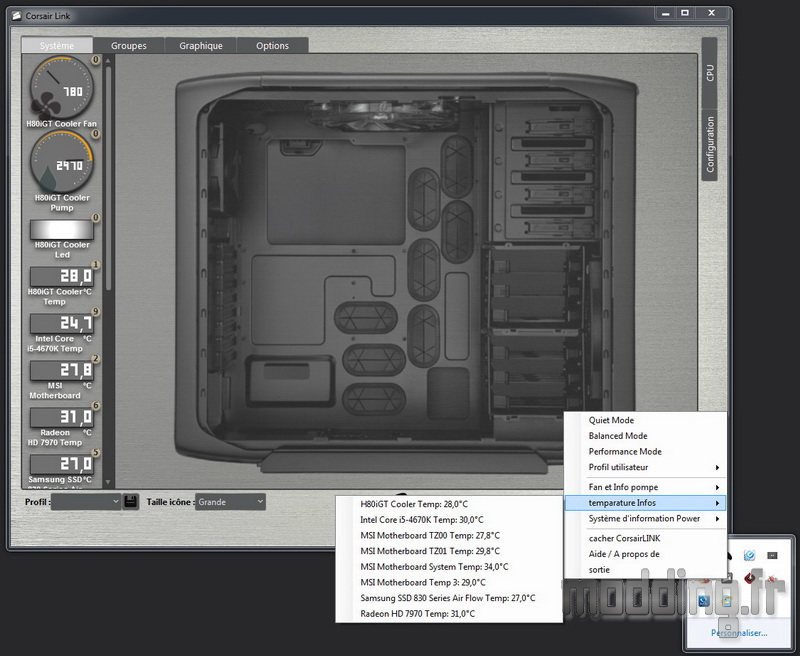Click the blue phone tray icon
The width and height of the screenshot is (800, 656).
click(x=705, y=601)
